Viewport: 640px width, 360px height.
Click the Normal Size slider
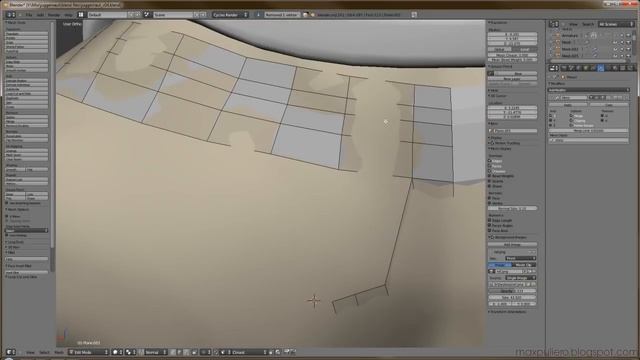(512, 208)
